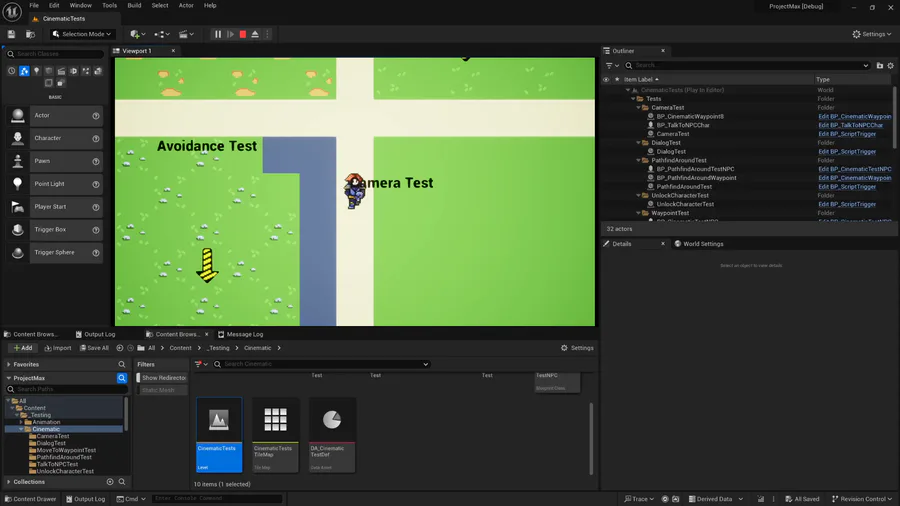Collapse the DialogTest folder in Outliner
The height and width of the screenshot is (506, 900).
tap(638, 143)
